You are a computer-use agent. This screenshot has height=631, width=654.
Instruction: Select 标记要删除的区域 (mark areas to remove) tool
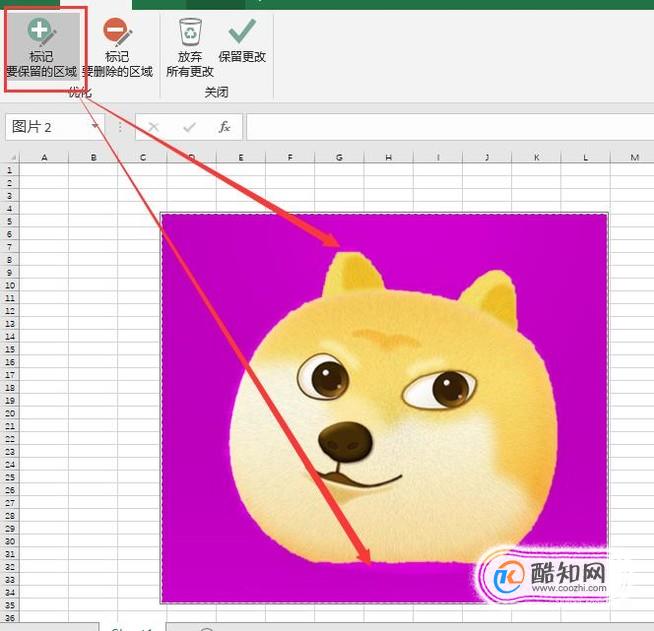[x=117, y=47]
